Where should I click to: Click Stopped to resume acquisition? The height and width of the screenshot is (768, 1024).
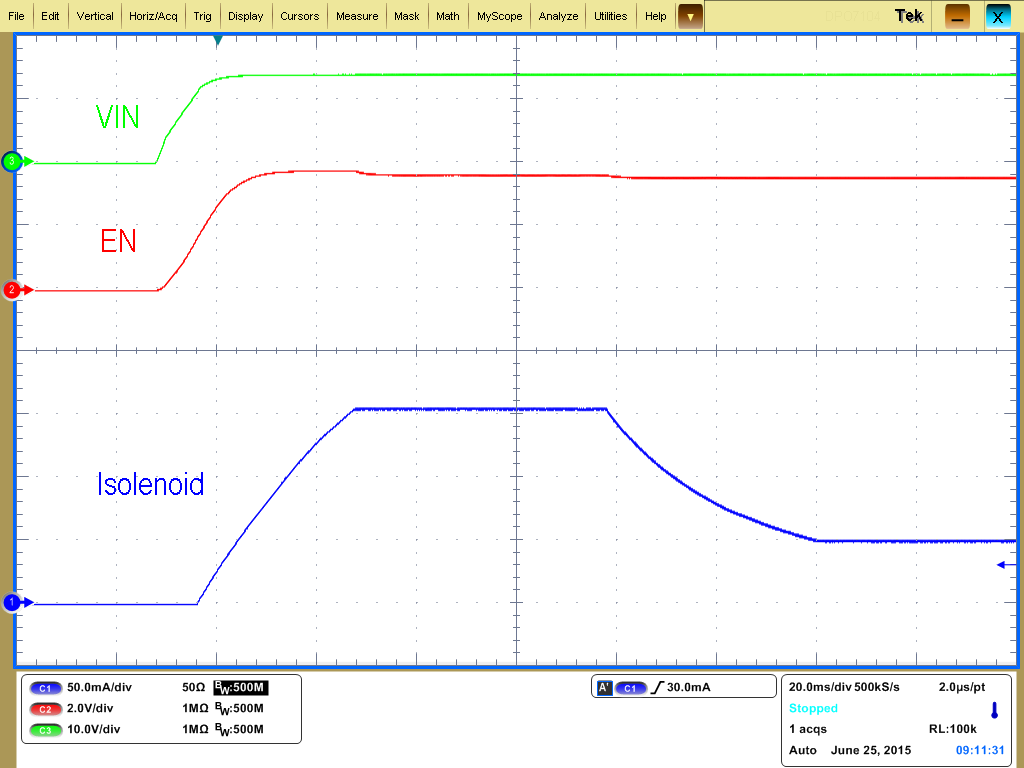pyautogui.click(x=815, y=708)
